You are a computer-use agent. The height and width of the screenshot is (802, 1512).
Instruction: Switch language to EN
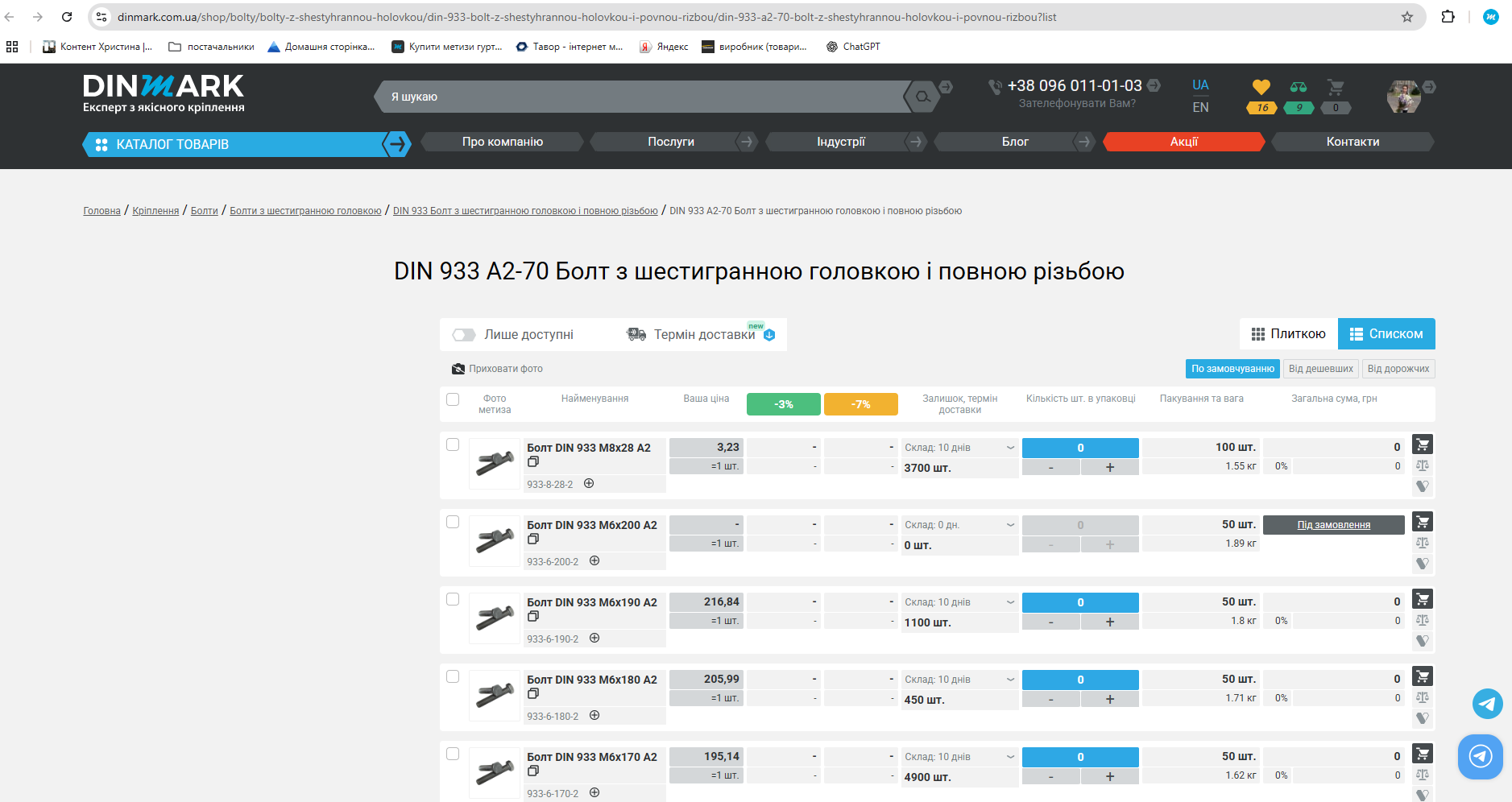(1200, 107)
